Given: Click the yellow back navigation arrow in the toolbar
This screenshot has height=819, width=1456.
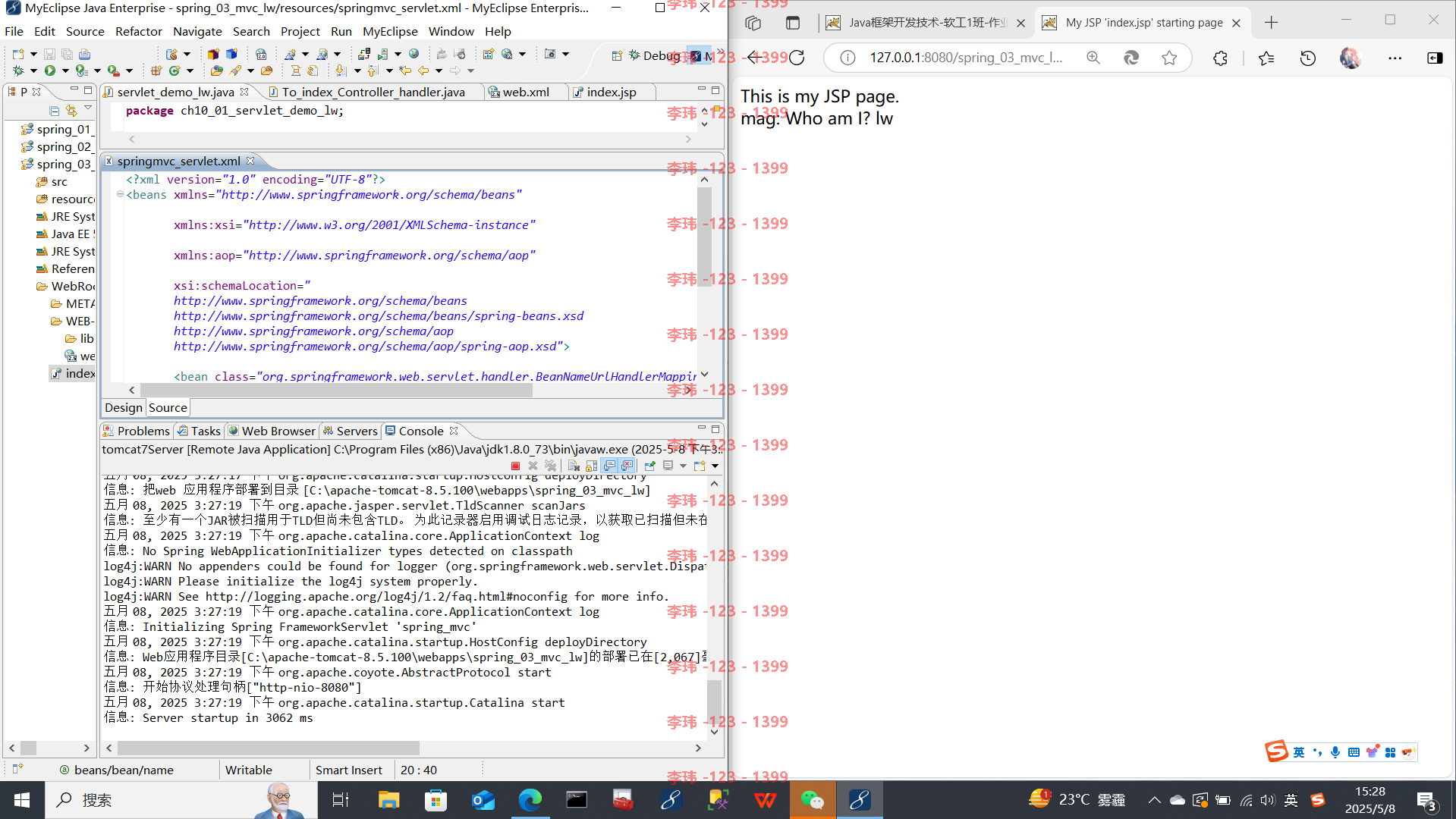Looking at the screenshot, I should coord(423,71).
